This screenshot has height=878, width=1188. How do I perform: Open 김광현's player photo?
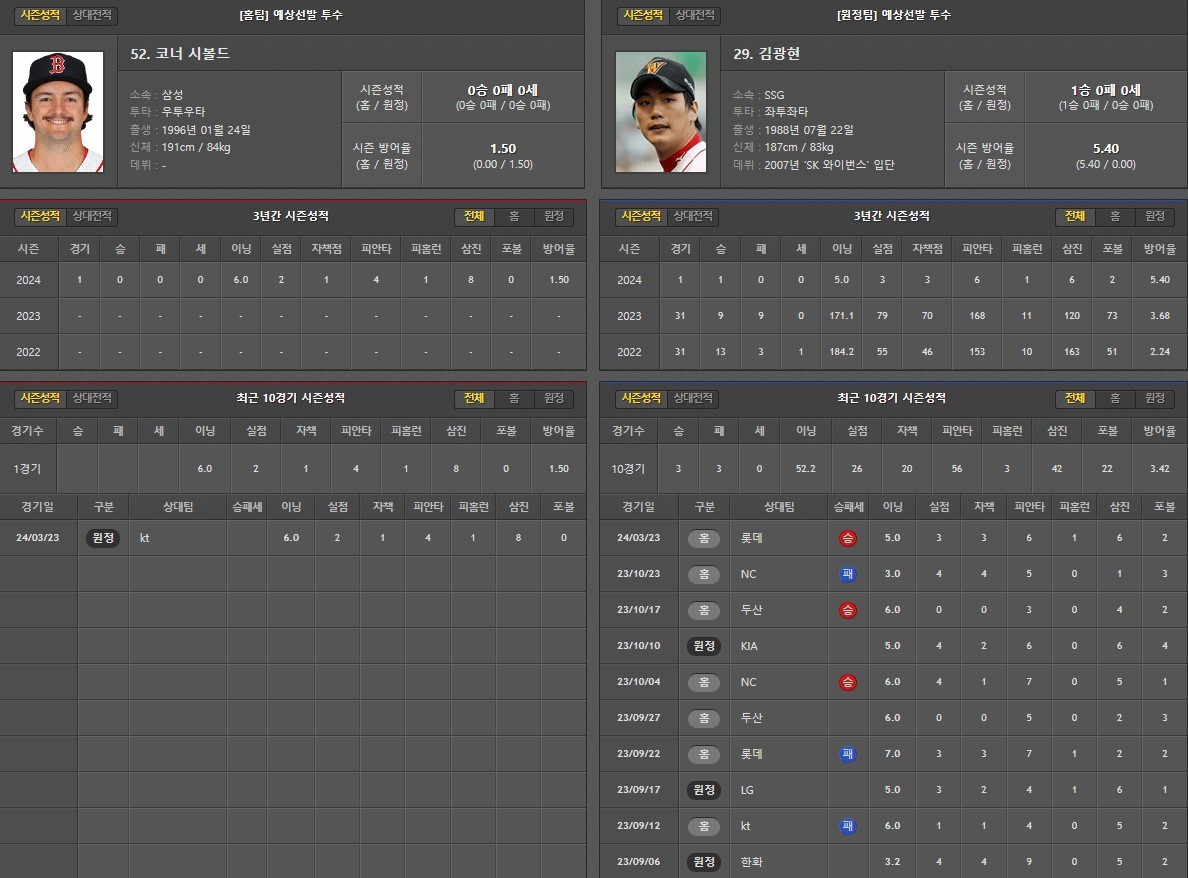[x=660, y=112]
